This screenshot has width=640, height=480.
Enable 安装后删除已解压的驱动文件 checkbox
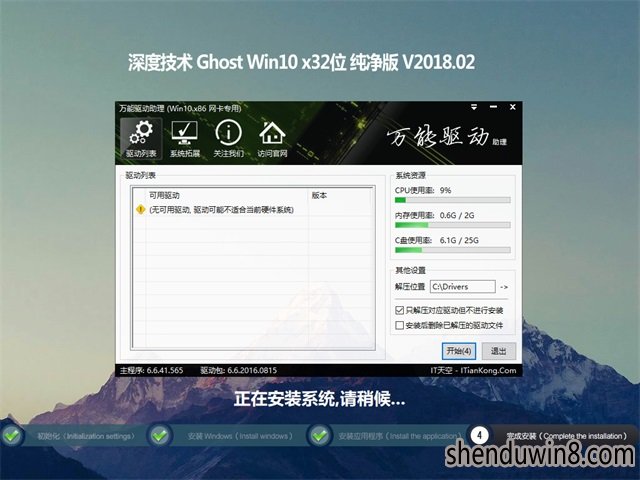400,325
